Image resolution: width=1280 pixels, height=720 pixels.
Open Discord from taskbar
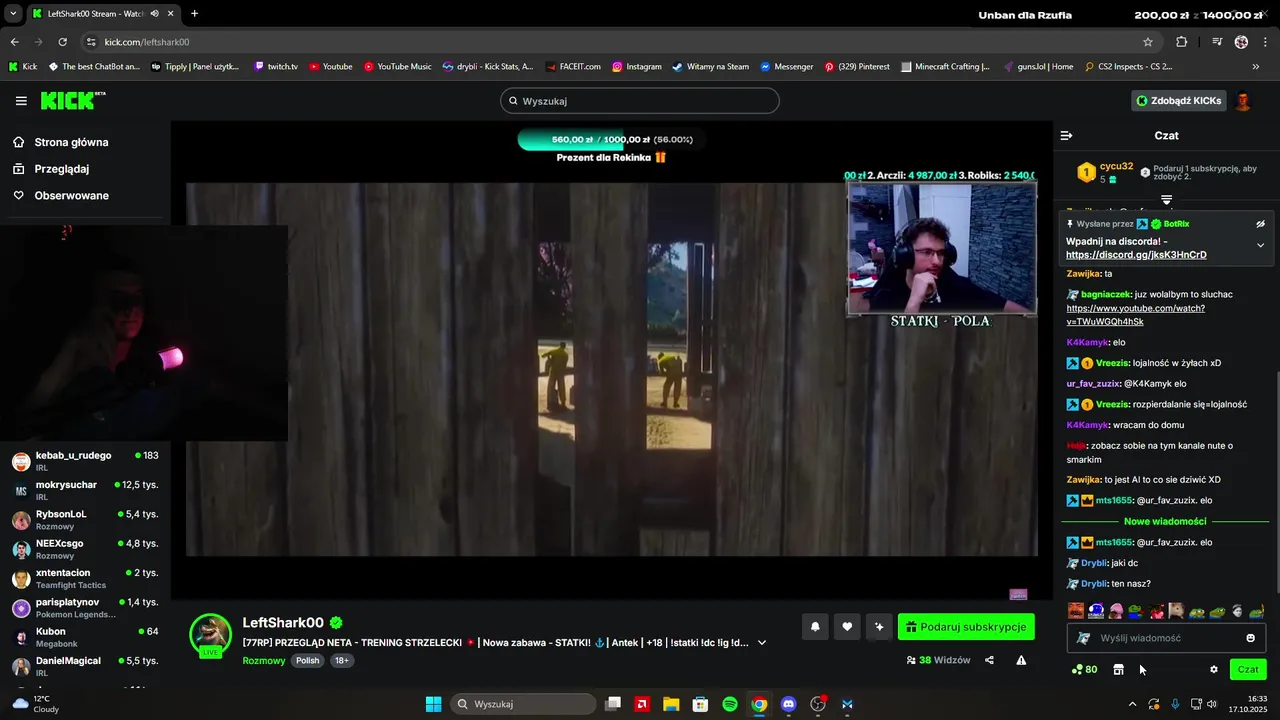click(x=788, y=704)
